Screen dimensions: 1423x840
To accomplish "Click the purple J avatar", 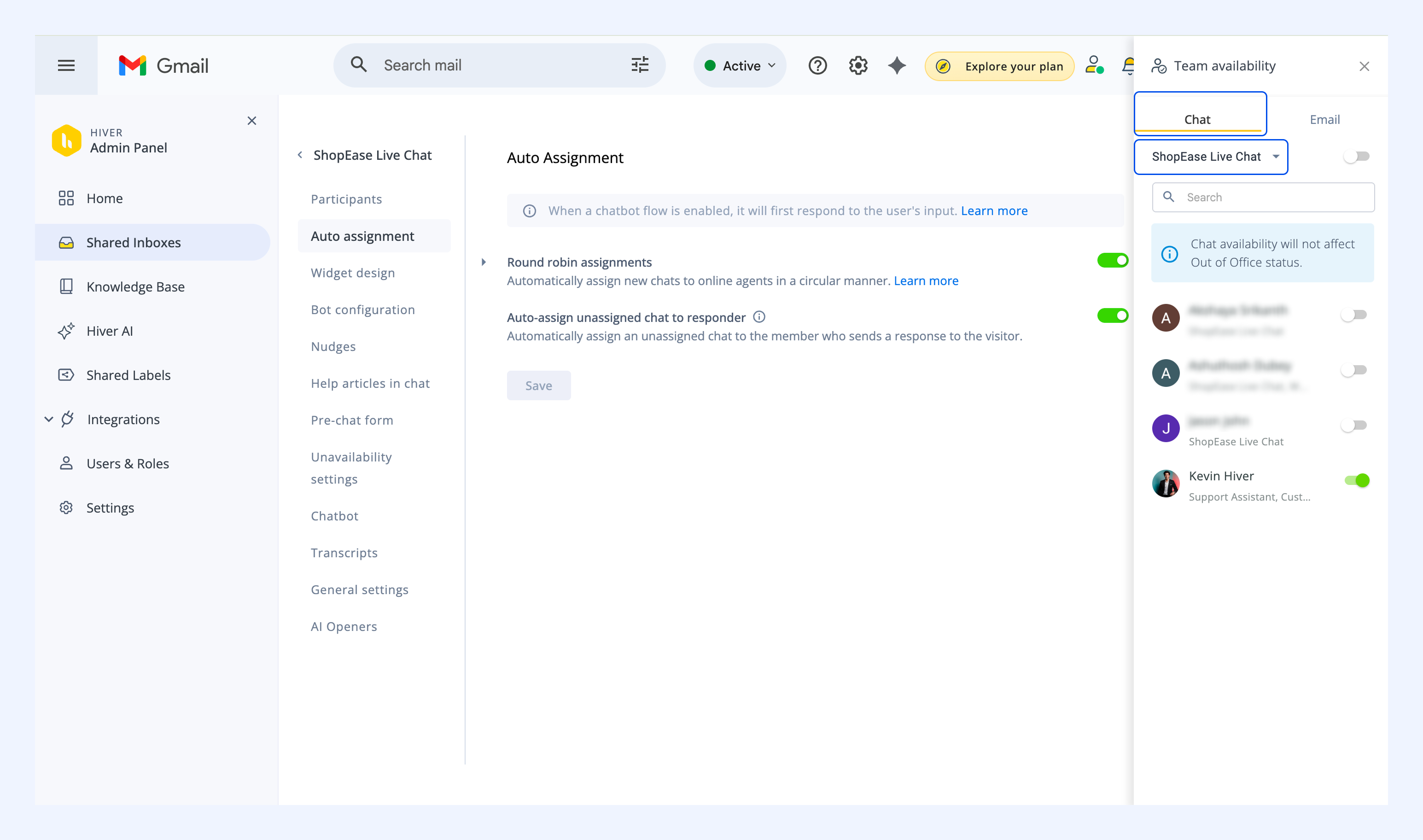I will 1166,428.
